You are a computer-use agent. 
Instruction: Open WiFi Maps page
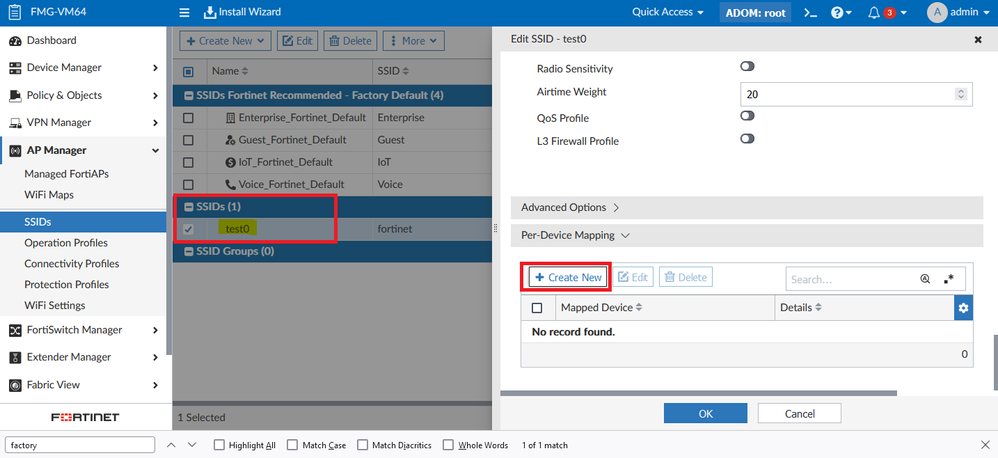(x=49, y=195)
